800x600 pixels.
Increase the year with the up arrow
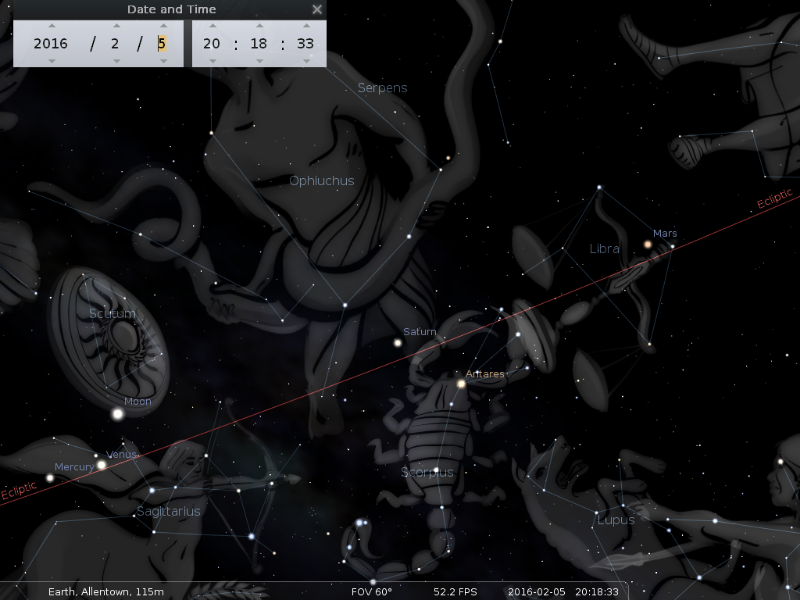[x=51, y=25]
